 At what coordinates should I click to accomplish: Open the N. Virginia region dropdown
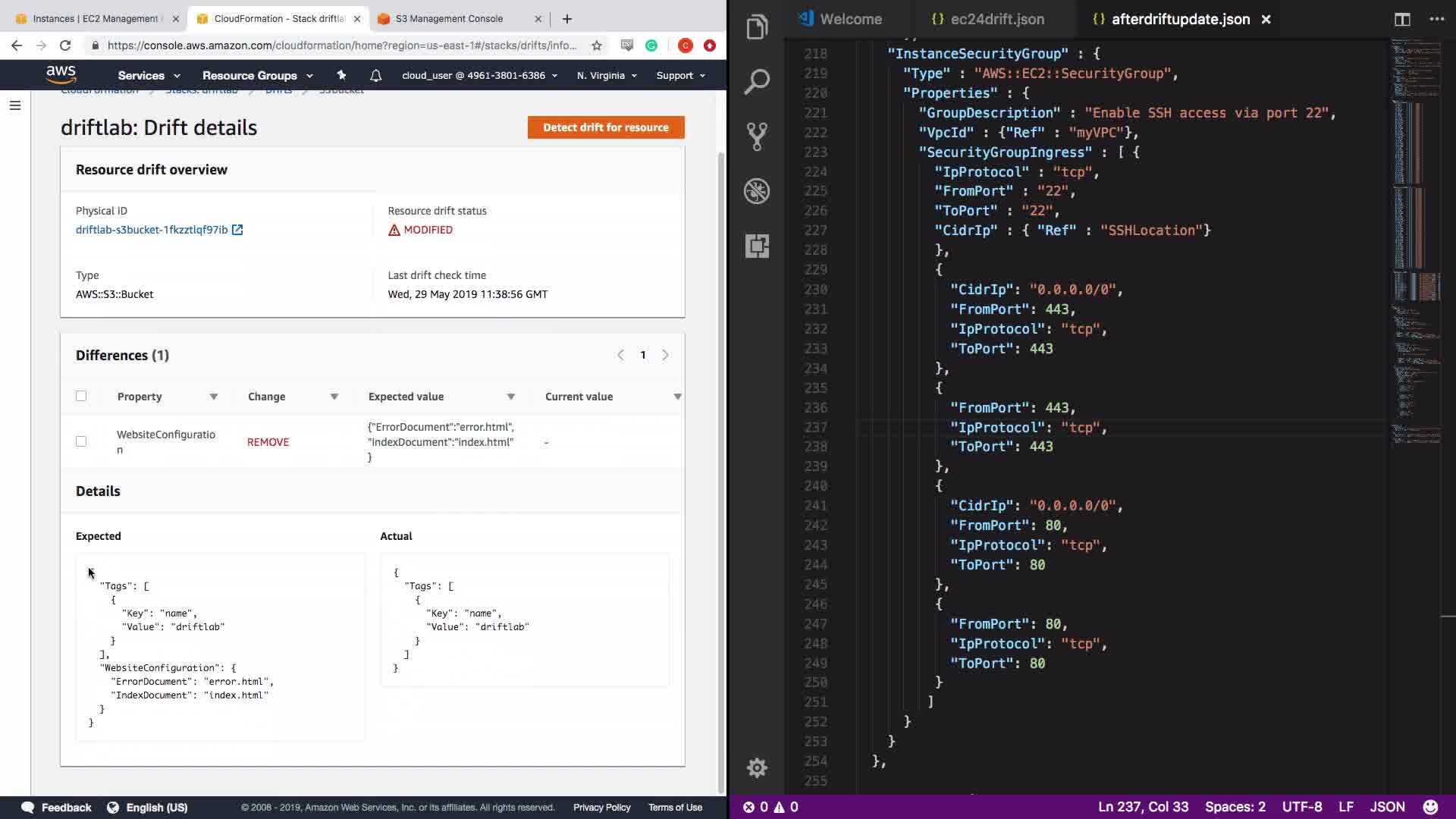point(607,75)
